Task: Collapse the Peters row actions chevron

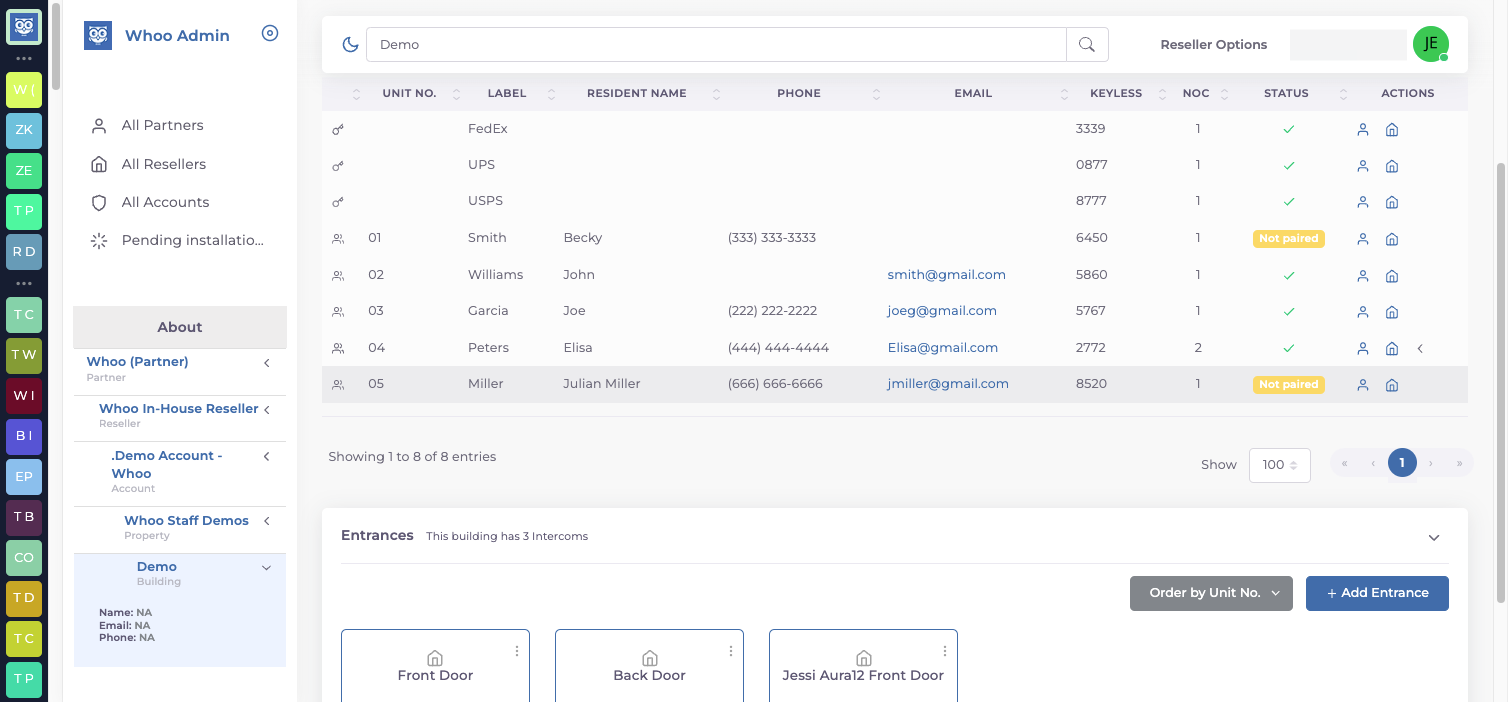Action: [1420, 349]
